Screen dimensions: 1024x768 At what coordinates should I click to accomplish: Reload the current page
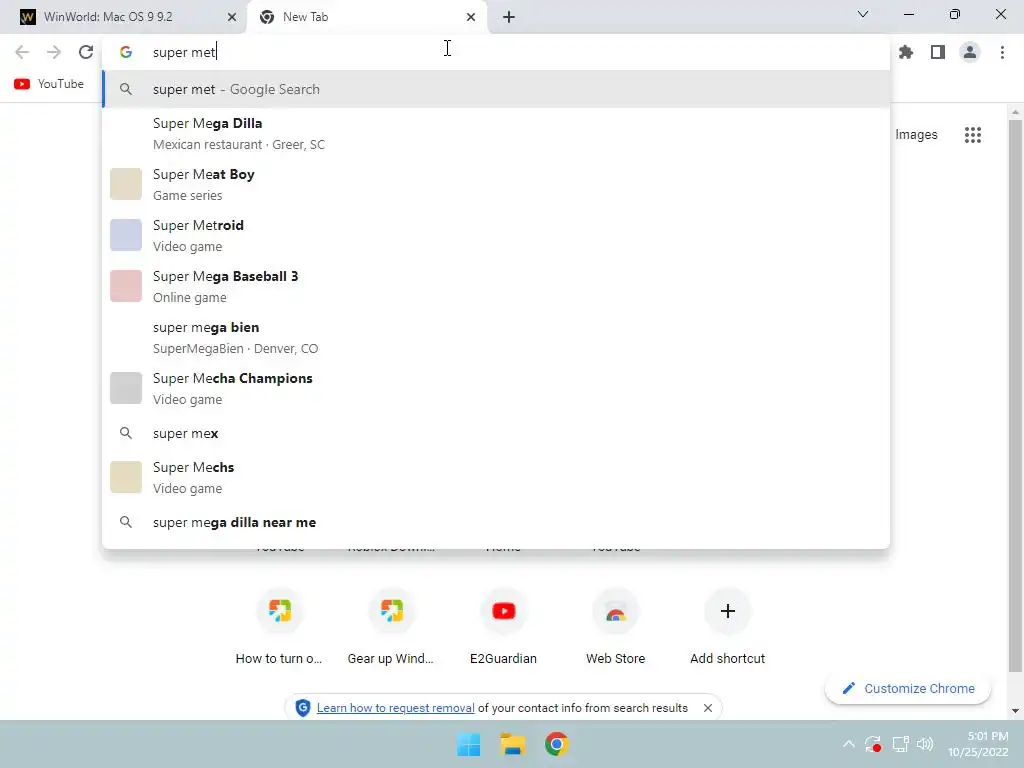(86, 52)
